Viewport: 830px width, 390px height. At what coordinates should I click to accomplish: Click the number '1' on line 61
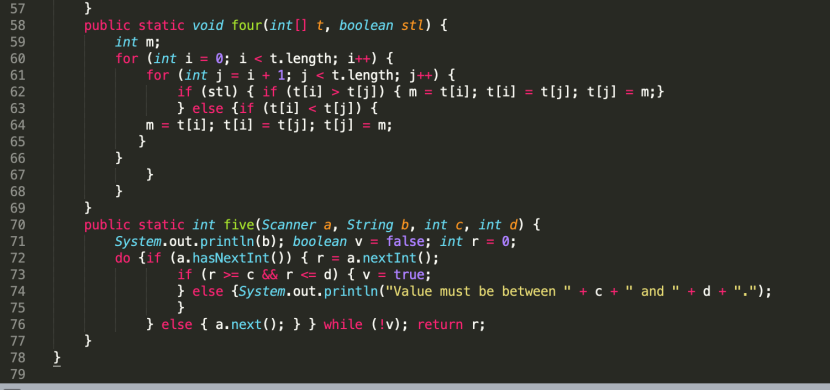point(281,75)
